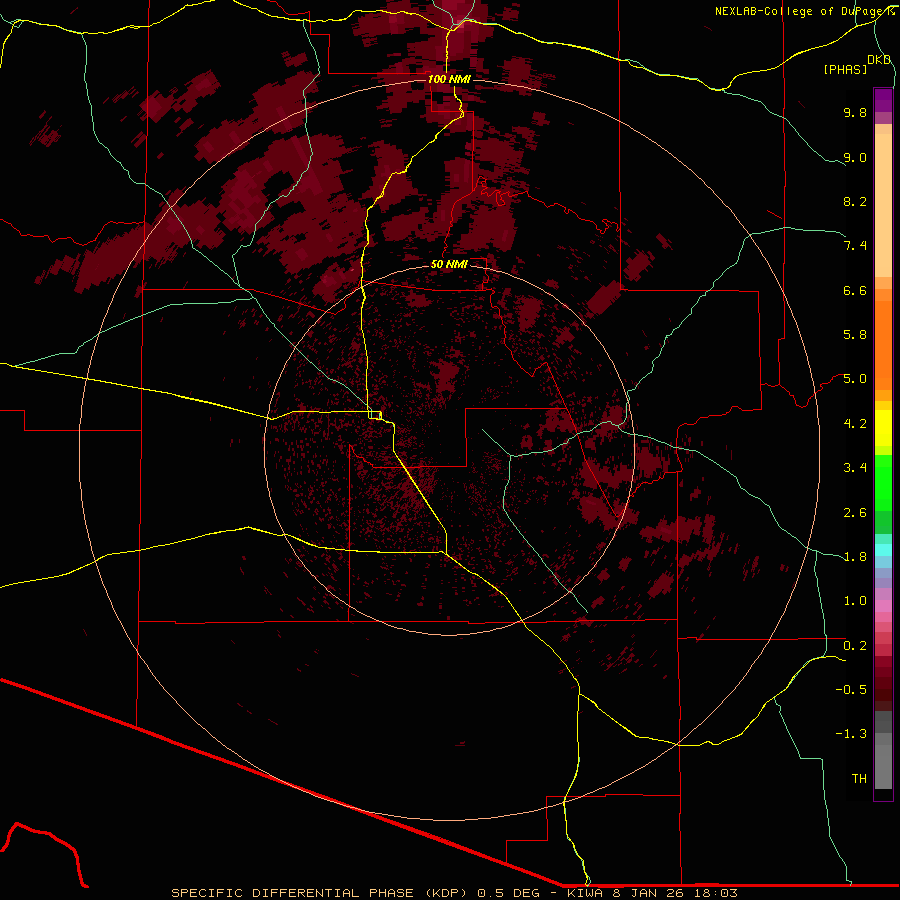Image resolution: width=900 pixels, height=900 pixels.
Task: Click the 6.6 legend value
Action: click(x=855, y=290)
